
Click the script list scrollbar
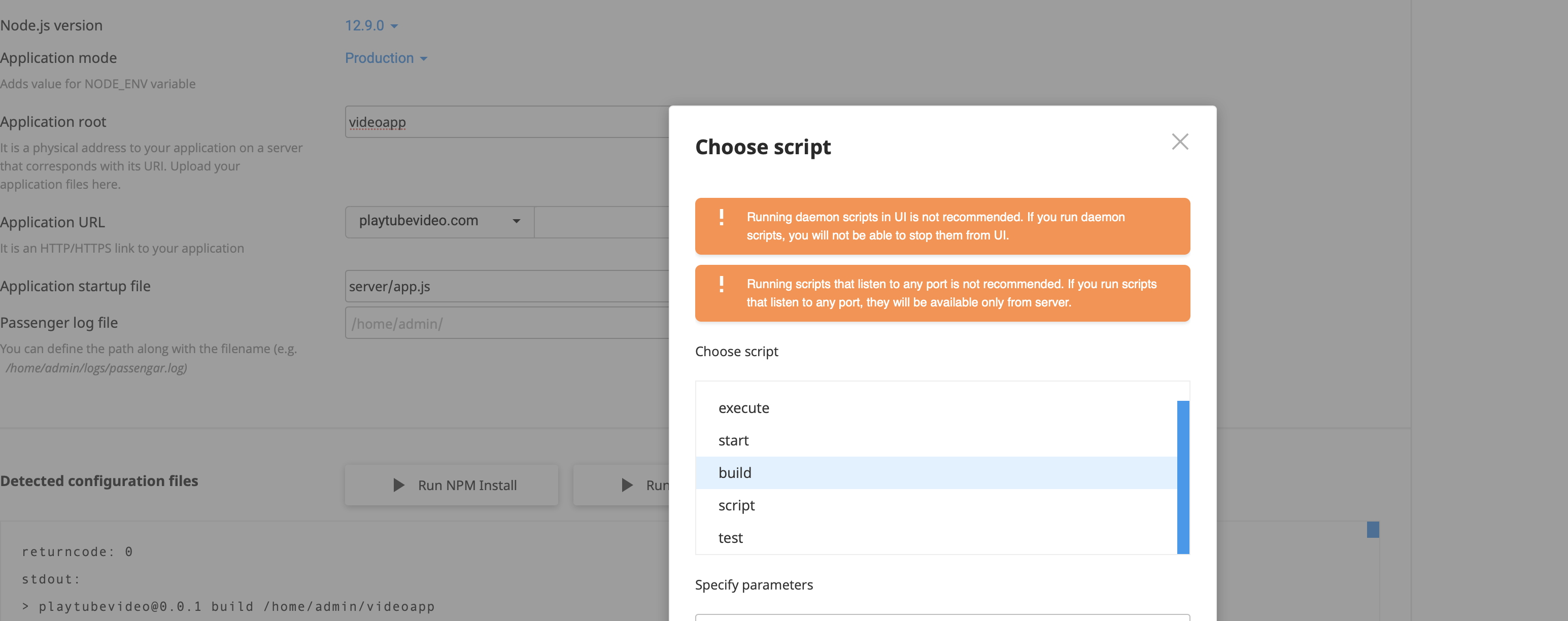coord(1183,477)
